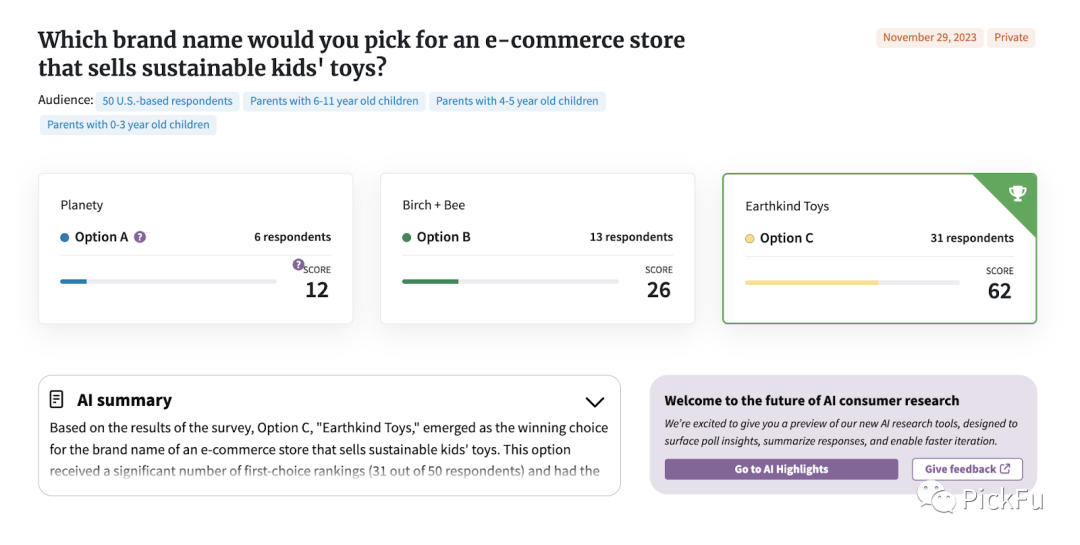Click the external link icon on Give feedback
Viewport: 1080px width, 545px height.
[x=1005, y=469]
